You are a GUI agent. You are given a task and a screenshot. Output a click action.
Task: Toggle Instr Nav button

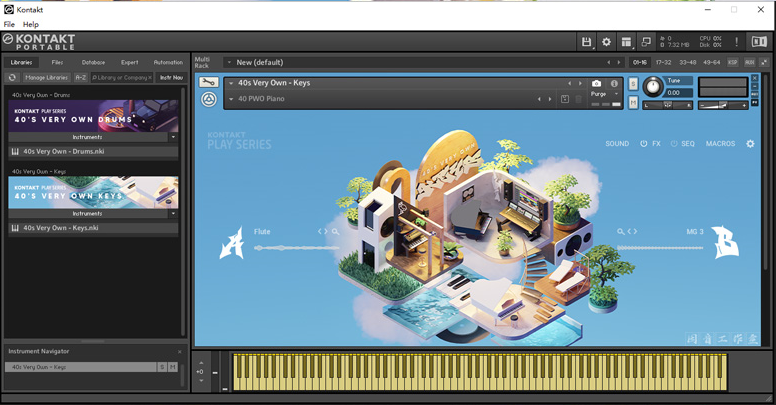171,77
